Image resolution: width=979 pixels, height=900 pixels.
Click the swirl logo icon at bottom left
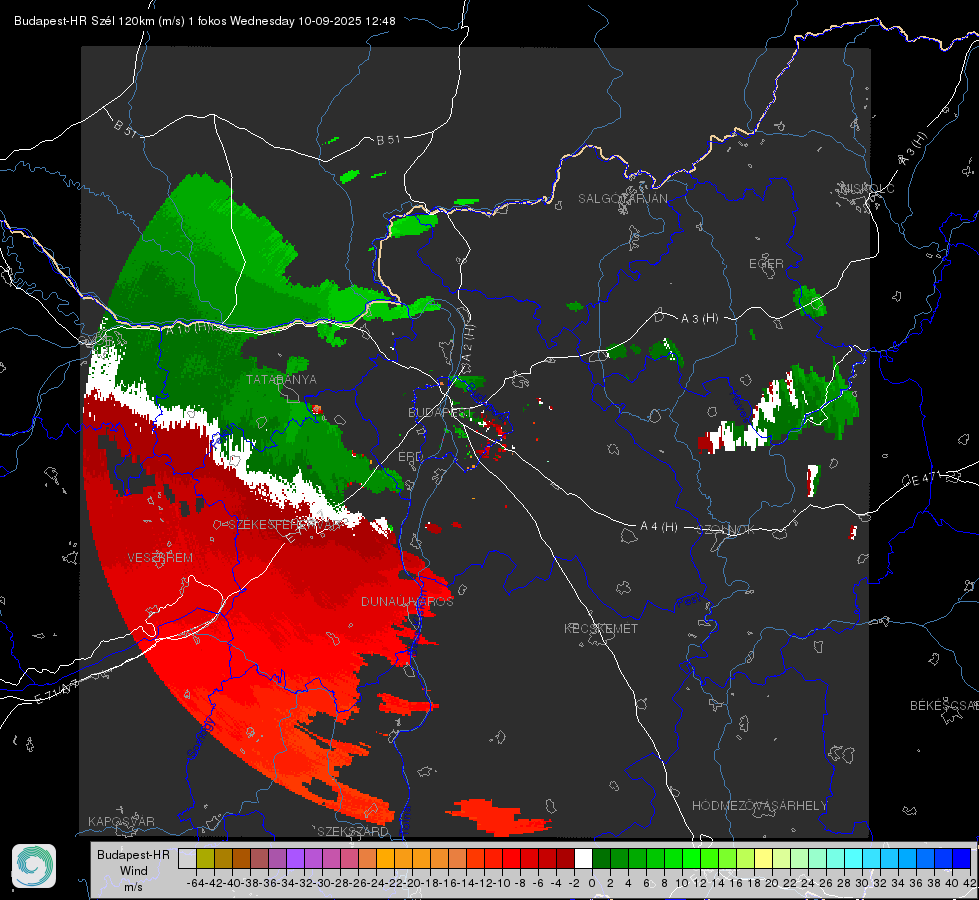tap(34, 866)
